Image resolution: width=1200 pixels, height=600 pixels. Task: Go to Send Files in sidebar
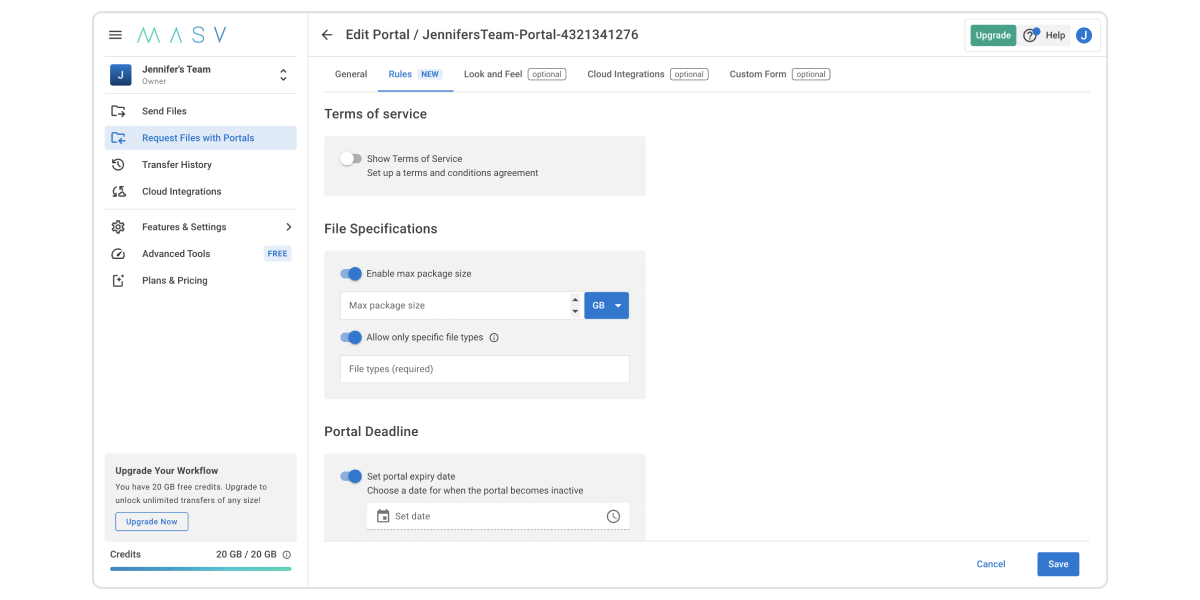200,111
